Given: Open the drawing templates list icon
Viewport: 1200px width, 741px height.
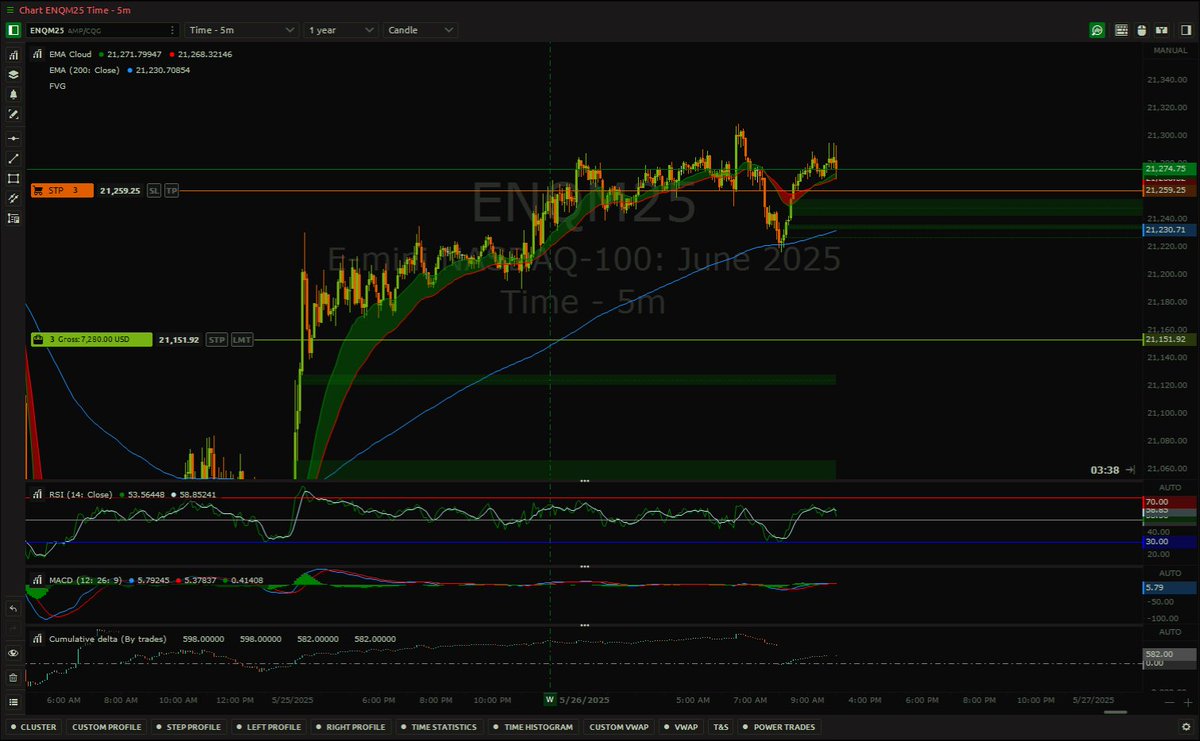Looking at the screenshot, I should [x=13, y=218].
